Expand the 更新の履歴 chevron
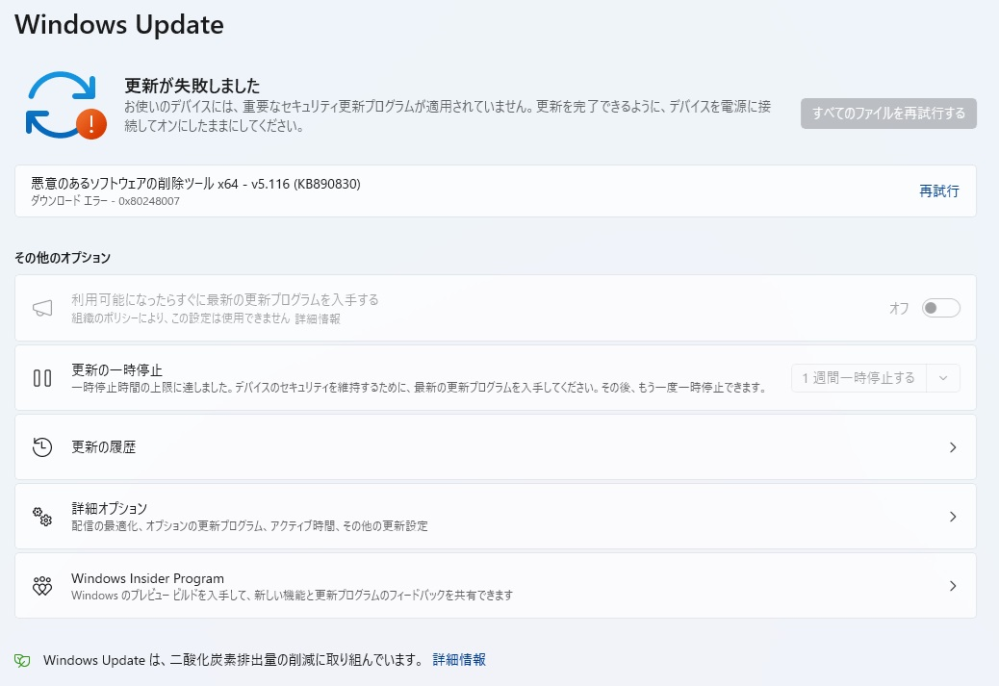 [955, 447]
